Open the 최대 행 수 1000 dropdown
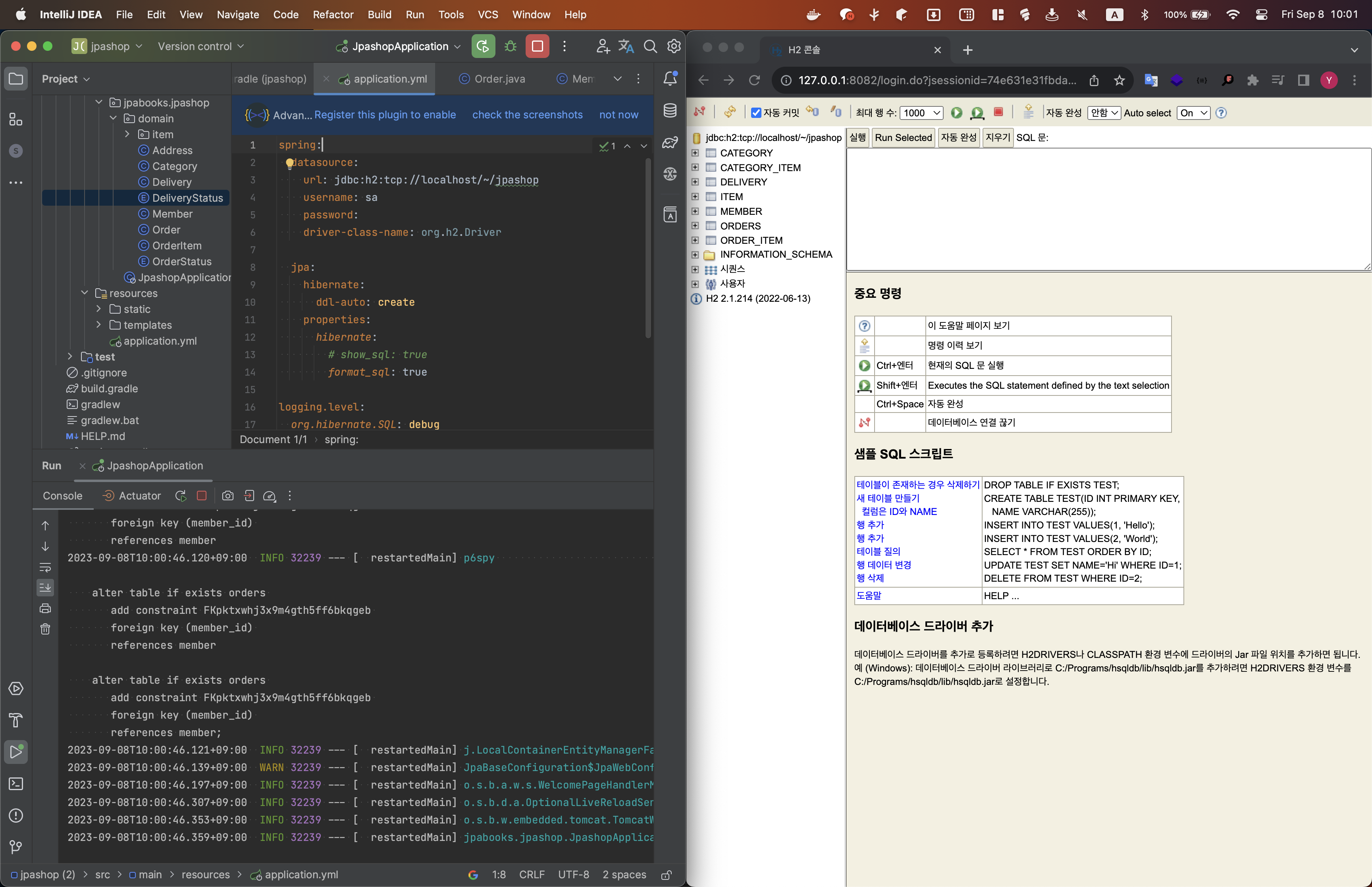1372x887 pixels. 921,113
